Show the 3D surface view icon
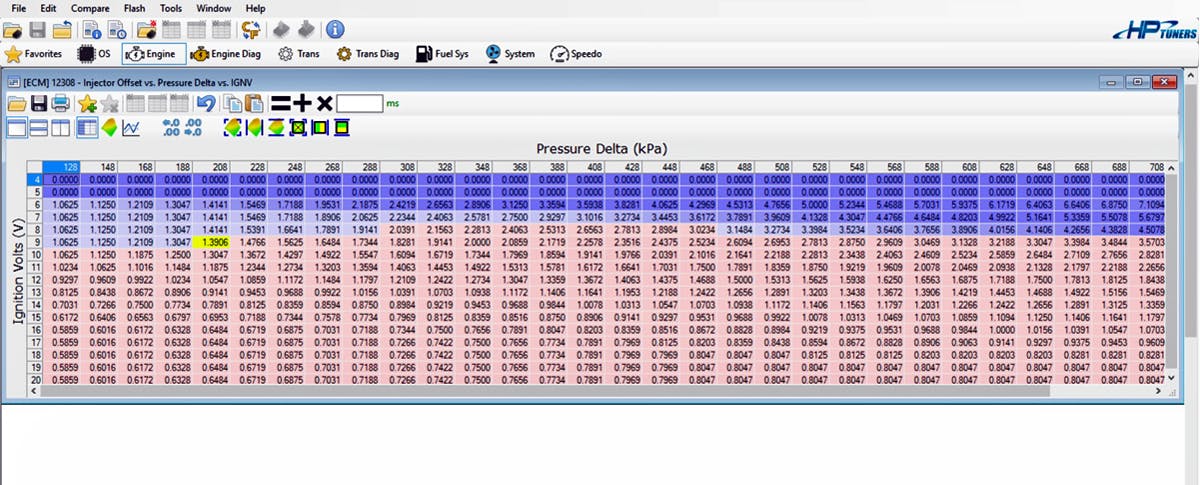This screenshot has width=1200, height=485. 109,128
